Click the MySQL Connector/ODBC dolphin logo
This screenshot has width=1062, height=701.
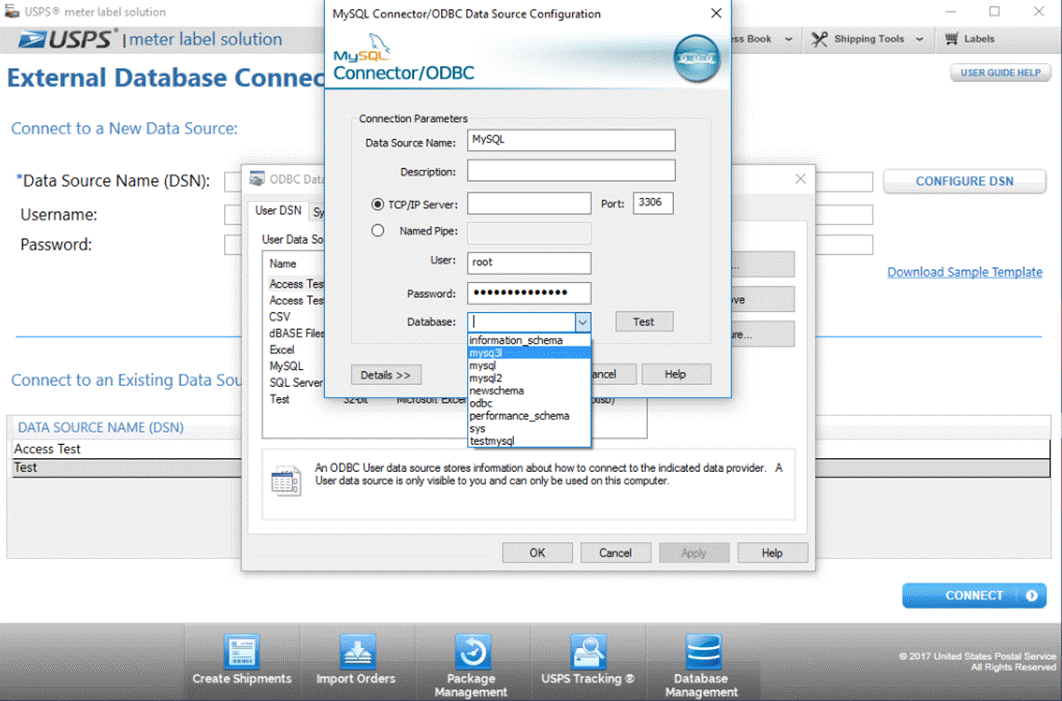(379, 44)
